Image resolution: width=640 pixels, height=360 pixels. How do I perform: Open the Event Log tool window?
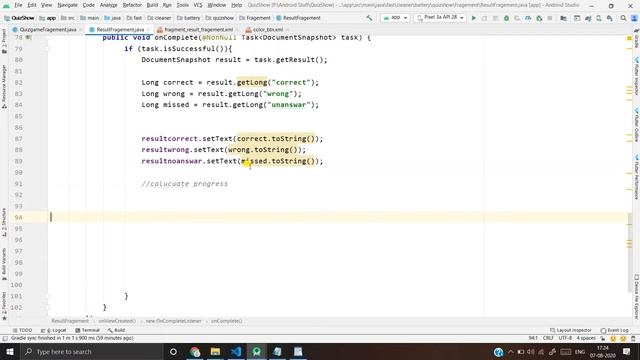[614, 330]
